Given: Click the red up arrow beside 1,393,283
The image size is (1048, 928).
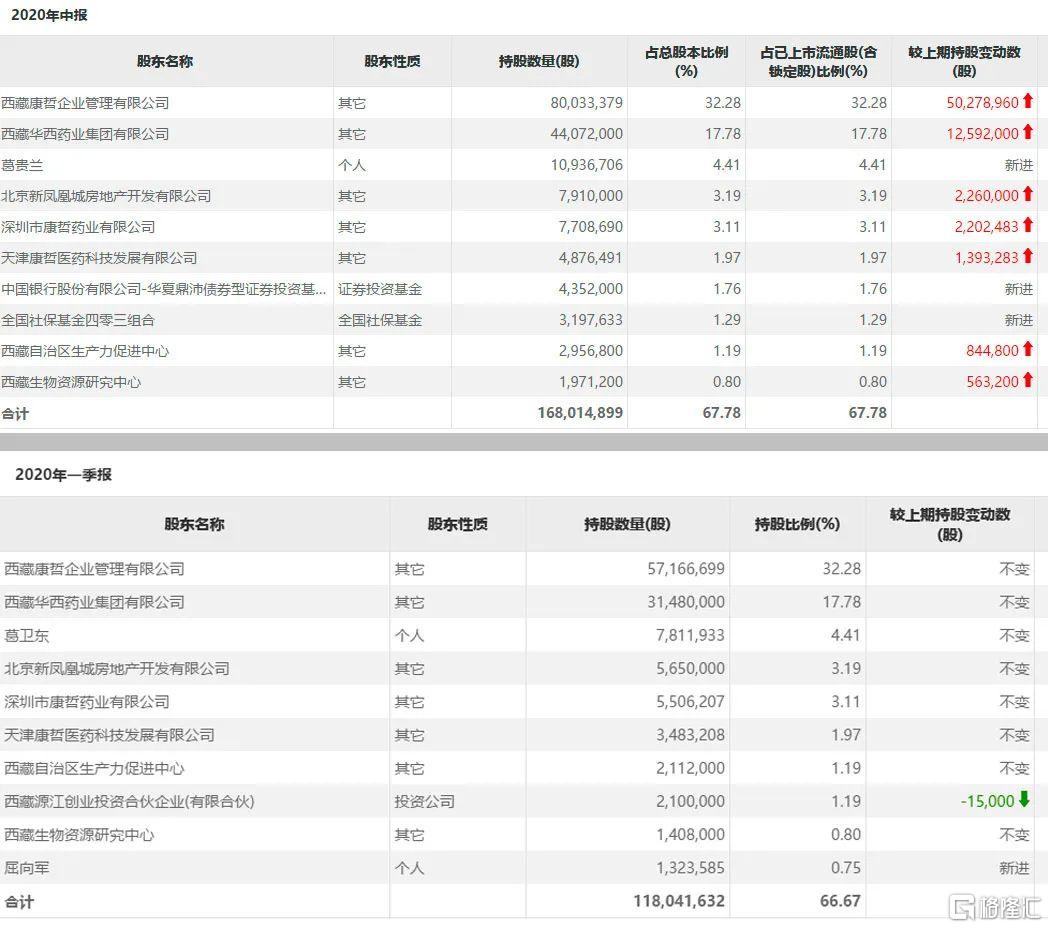Looking at the screenshot, I should pos(1028,256).
